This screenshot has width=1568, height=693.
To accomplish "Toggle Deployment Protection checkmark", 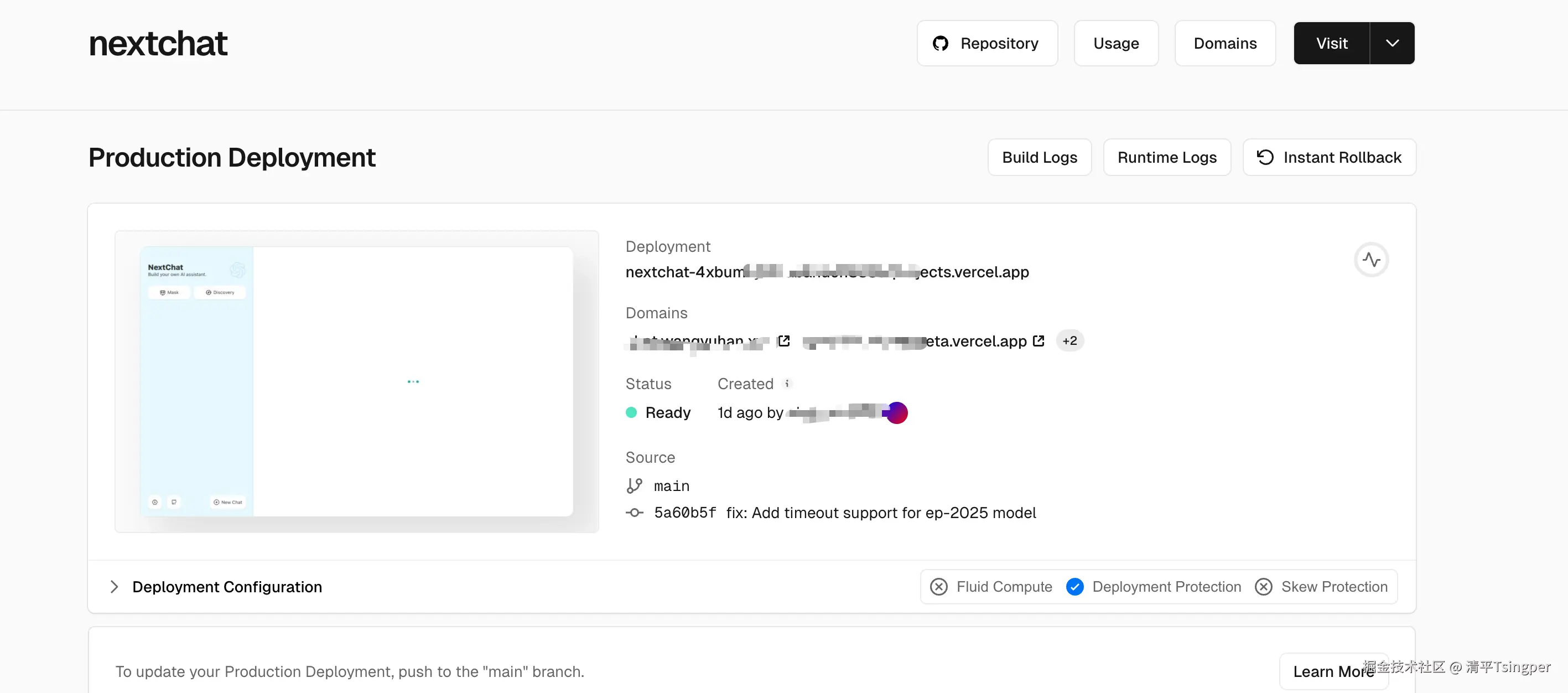I will point(1075,586).
